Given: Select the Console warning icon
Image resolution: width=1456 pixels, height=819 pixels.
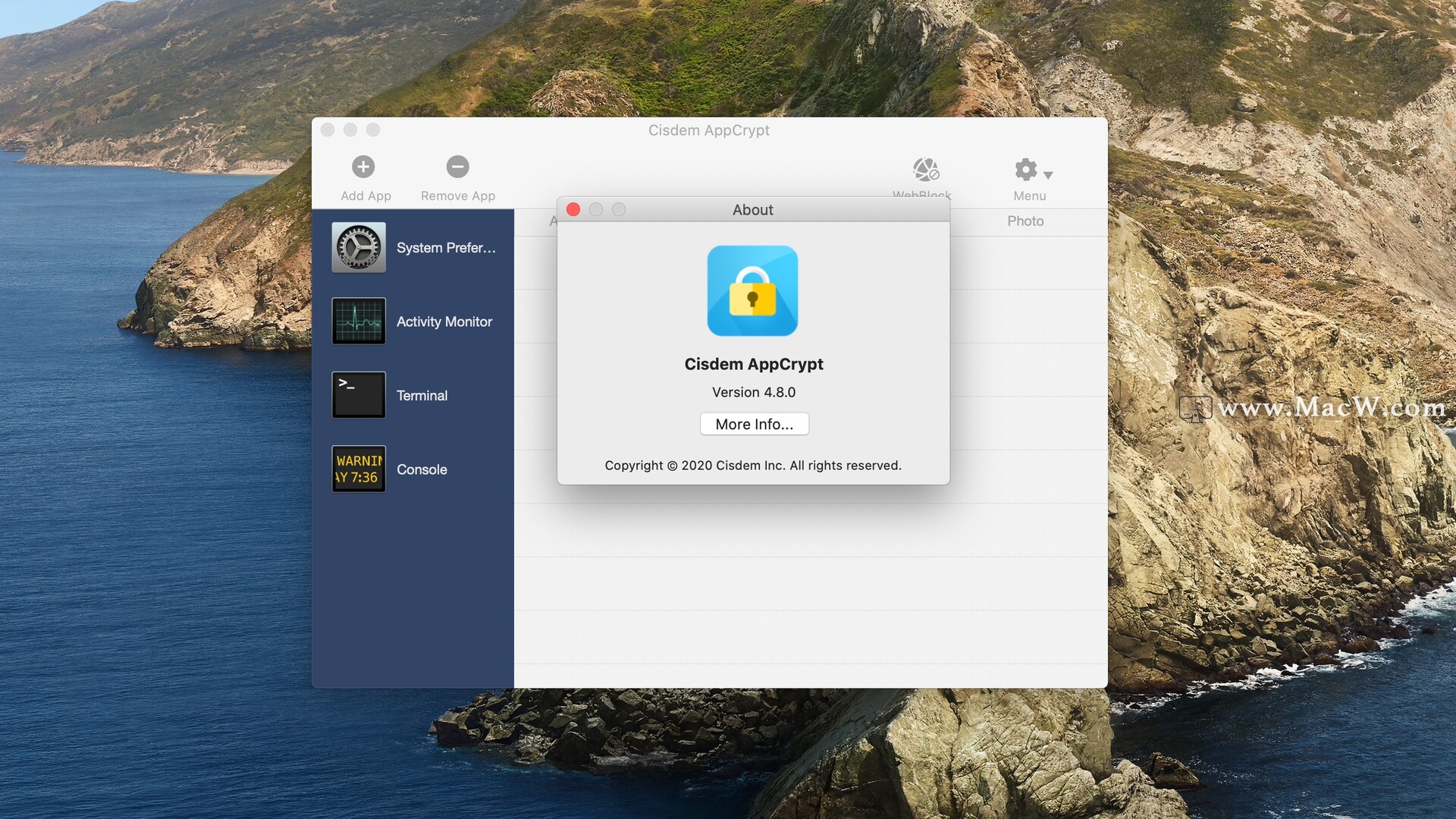Looking at the screenshot, I should pos(359,469).
